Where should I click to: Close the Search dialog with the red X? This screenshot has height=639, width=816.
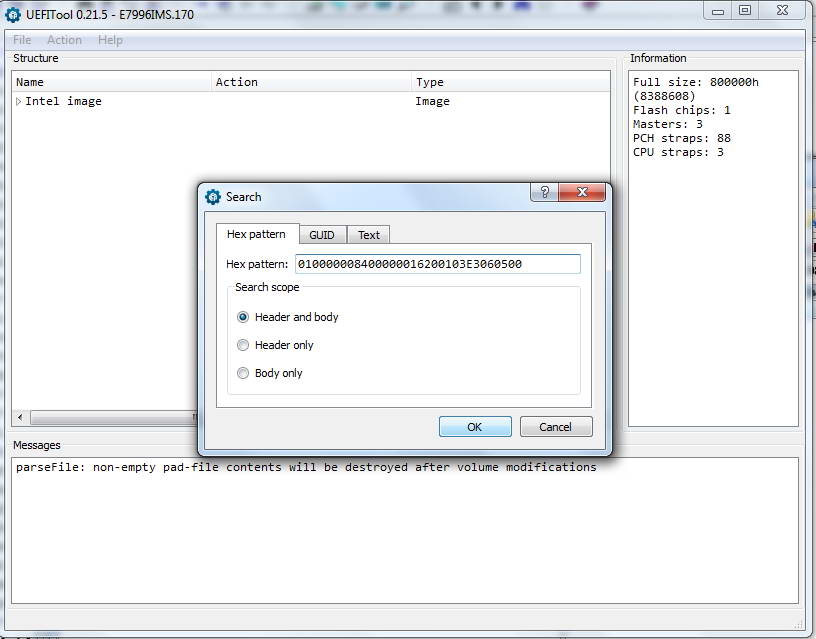click(582, 192)
